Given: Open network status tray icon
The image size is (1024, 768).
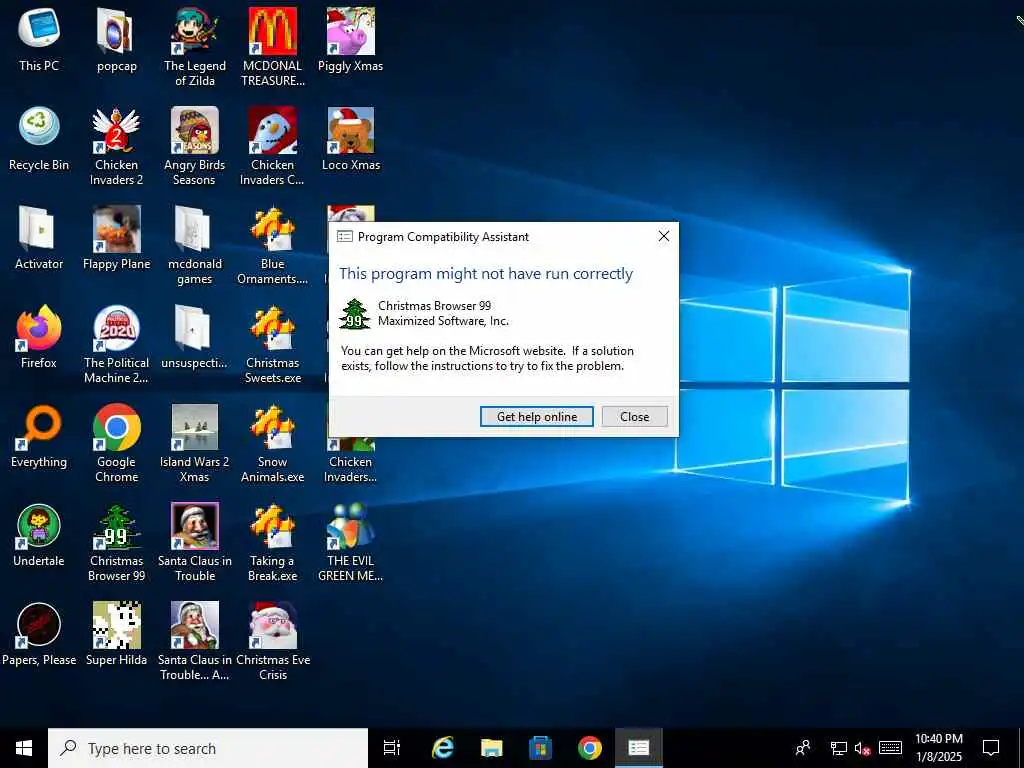Looking at the screenshot, I should point(839,748).
